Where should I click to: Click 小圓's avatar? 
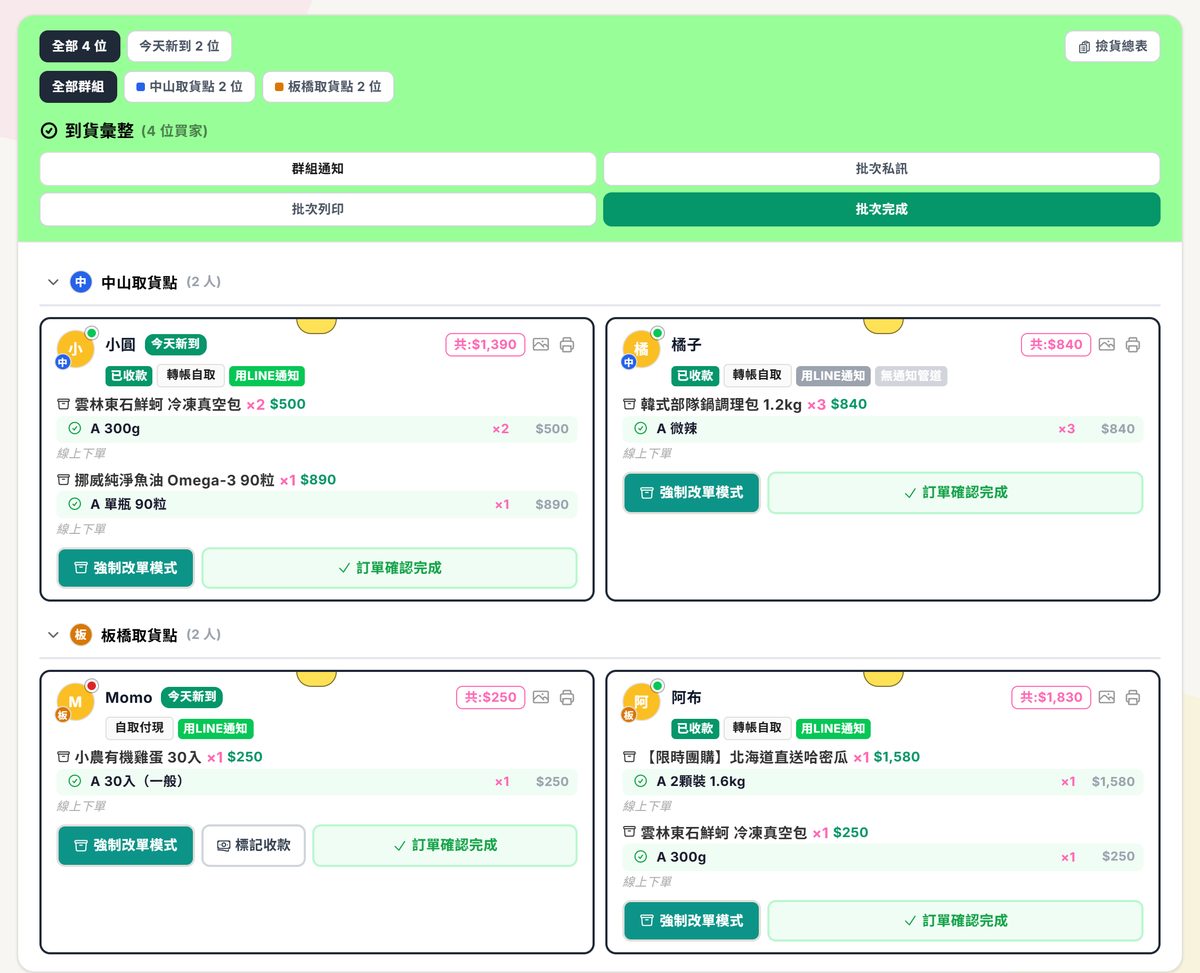[75, 349]
